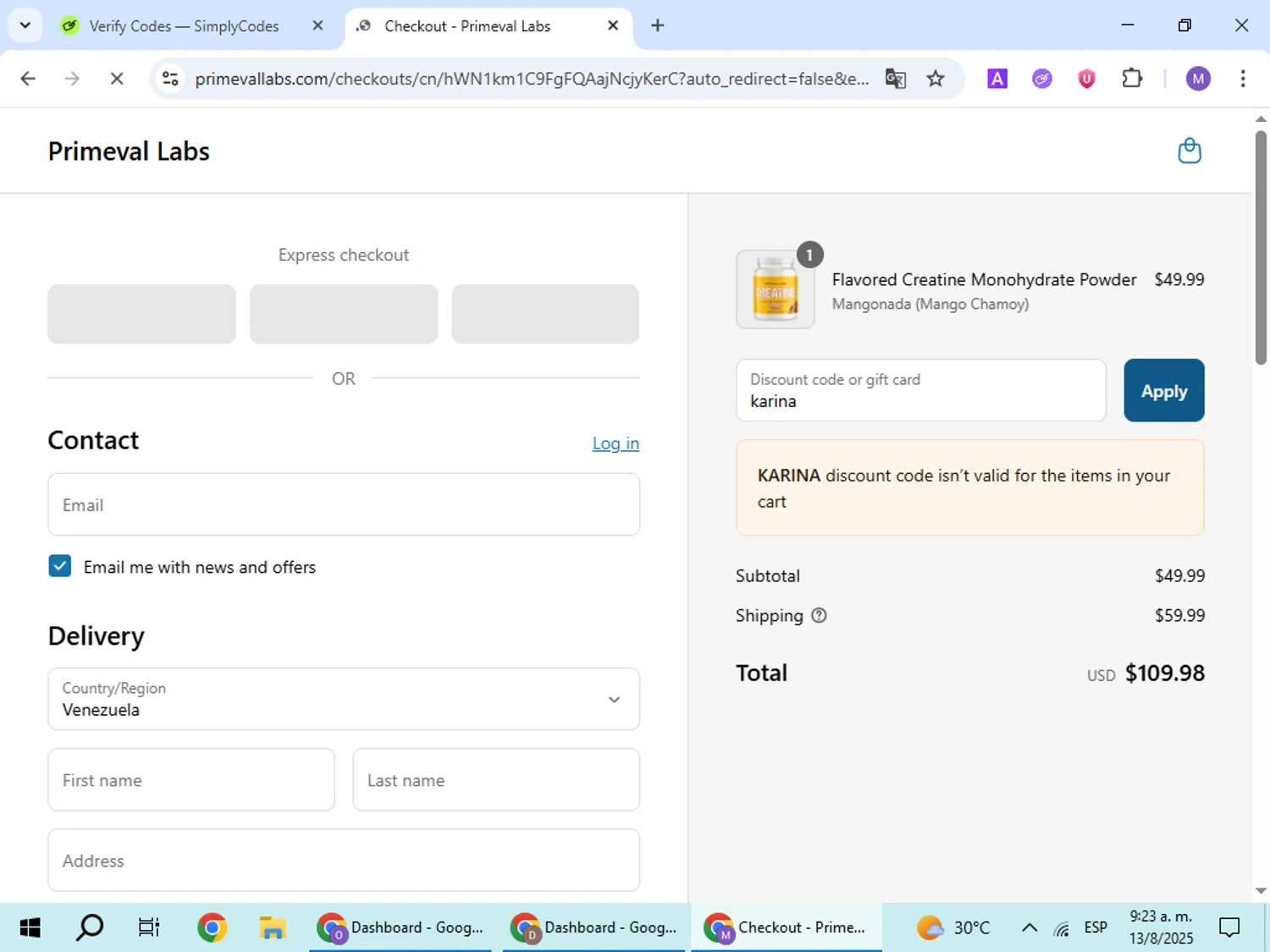Click Flavored Creatine Monohydrate Powder text
Screen dimensions: 1270x952
point(984,279)
